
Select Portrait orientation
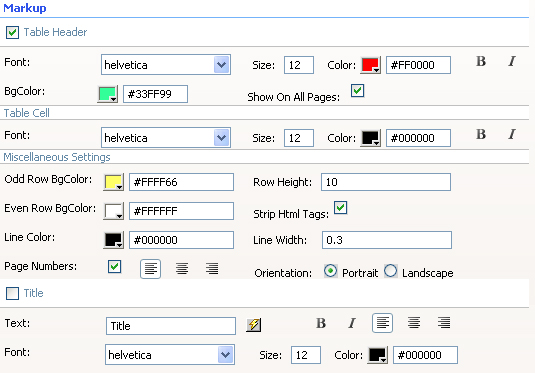(330, 271)
